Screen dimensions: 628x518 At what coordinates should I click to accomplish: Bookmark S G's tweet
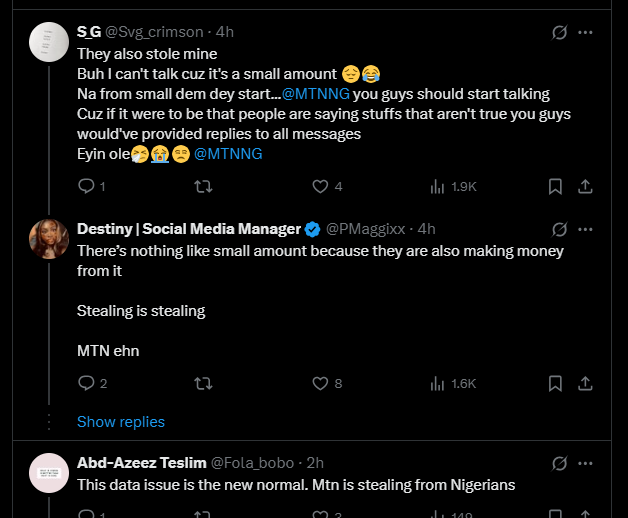pos(556,186)
